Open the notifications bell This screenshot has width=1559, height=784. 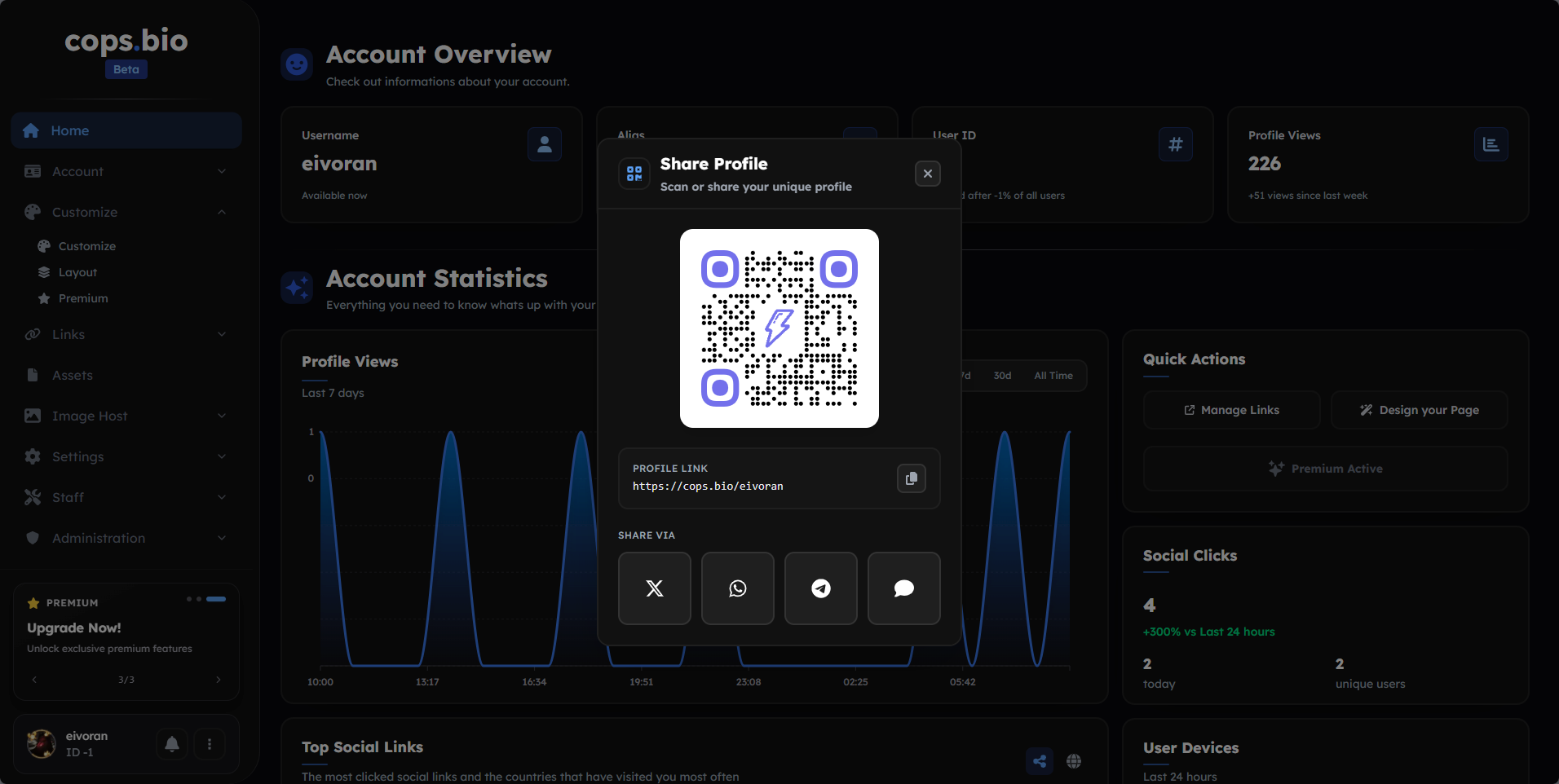[172, 744]
